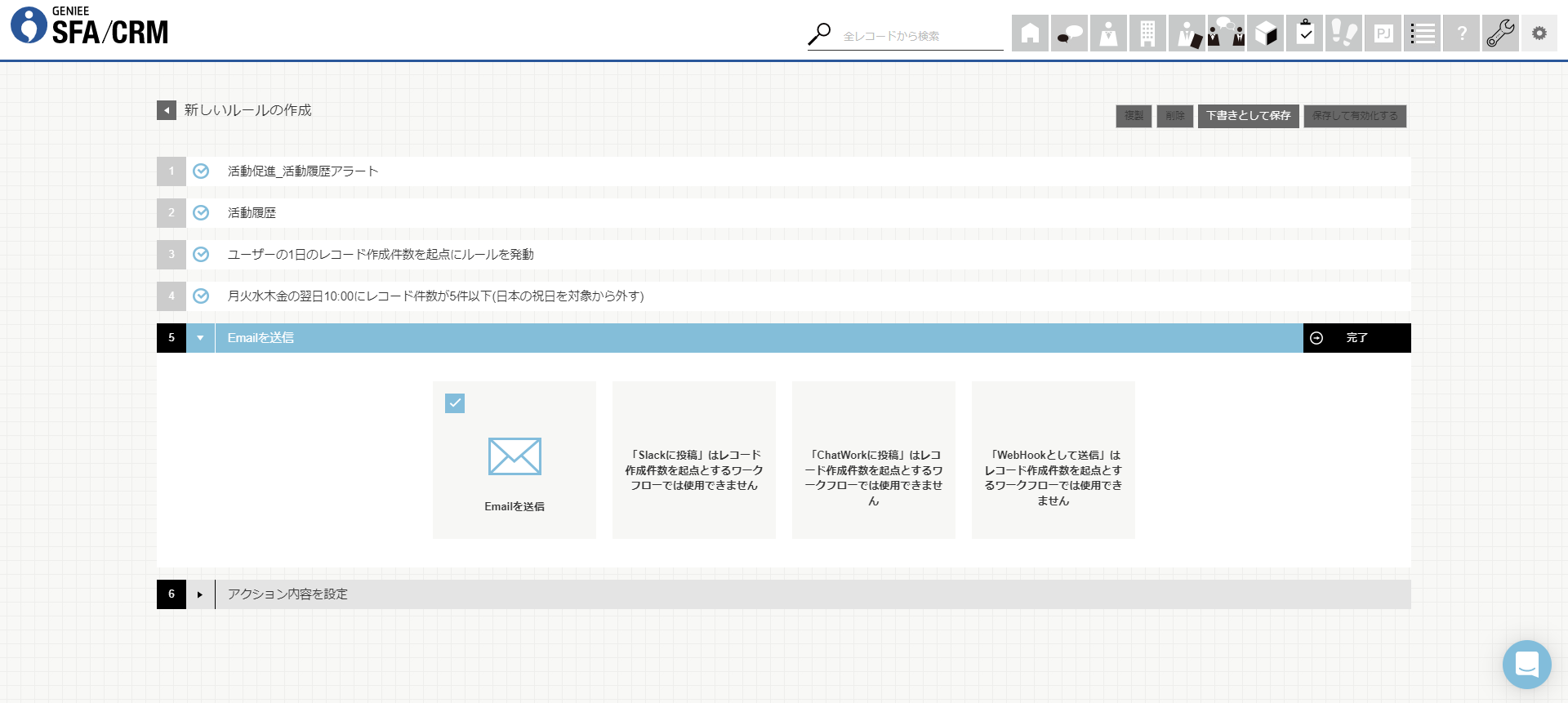Open the clipboard checkmark tasks icon

[x=1304, y=33]
